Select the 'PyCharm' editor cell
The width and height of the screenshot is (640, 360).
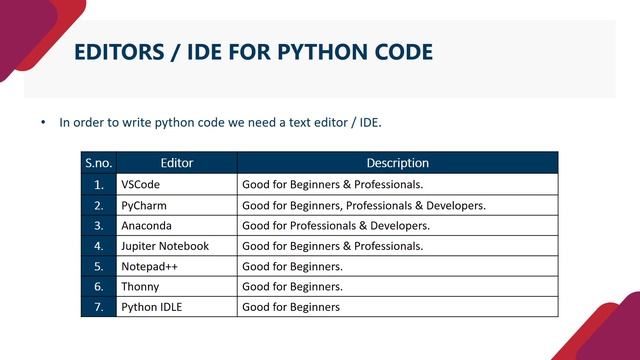177,205
